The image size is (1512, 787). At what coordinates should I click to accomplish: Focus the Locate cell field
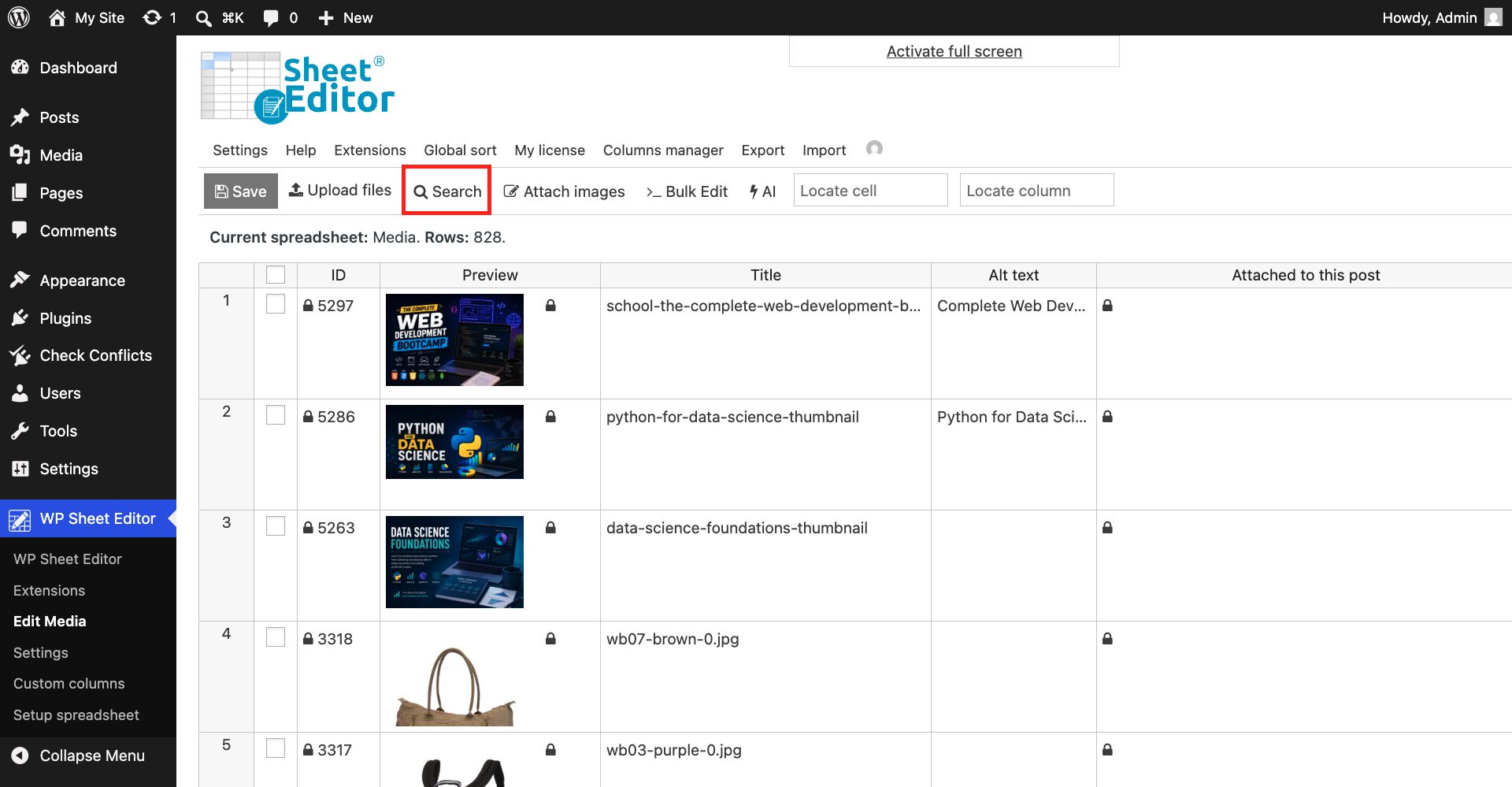coord(870,191)
